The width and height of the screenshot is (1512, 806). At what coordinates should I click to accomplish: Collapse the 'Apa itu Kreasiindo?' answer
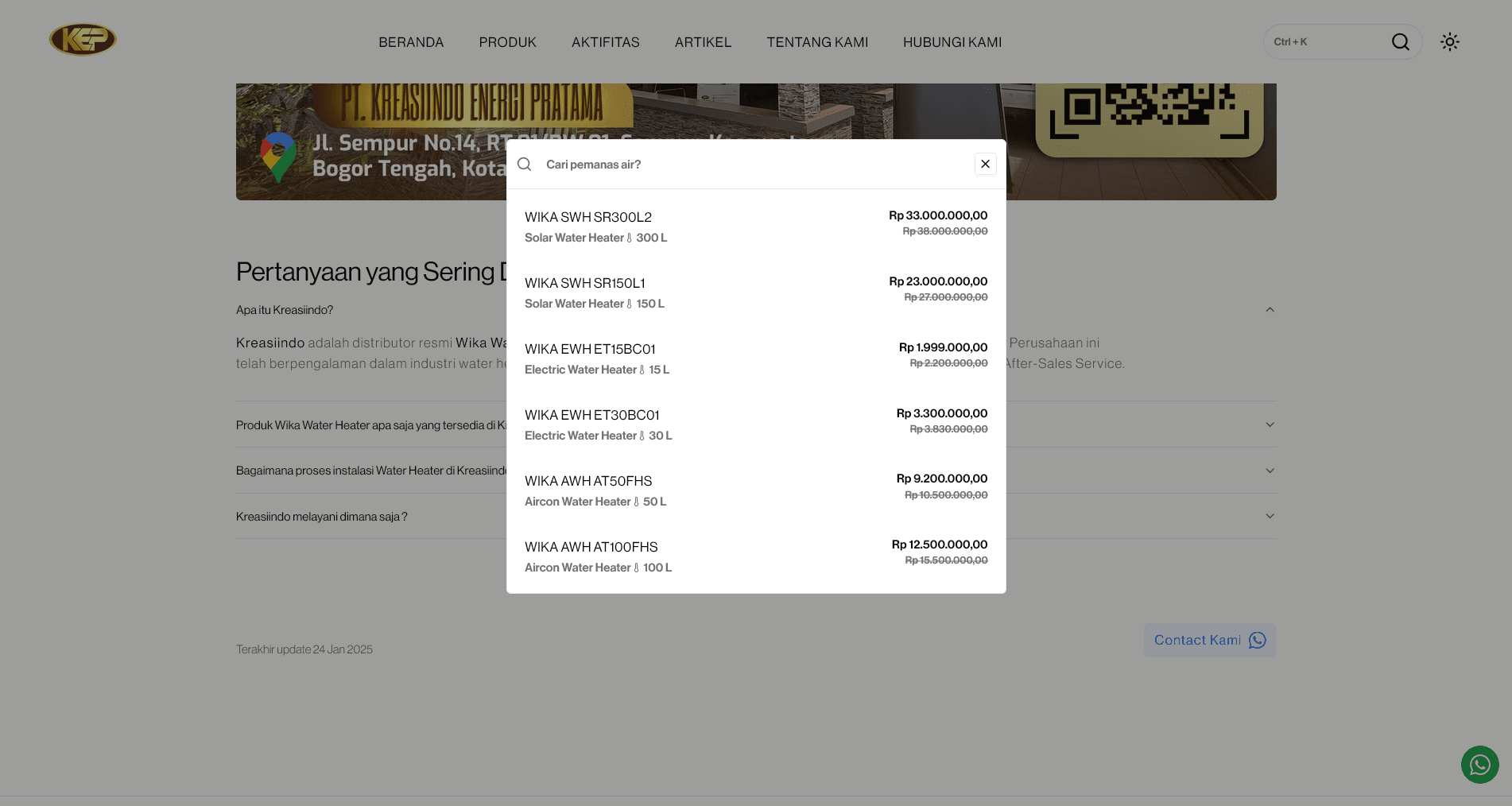pos(1270,309)
